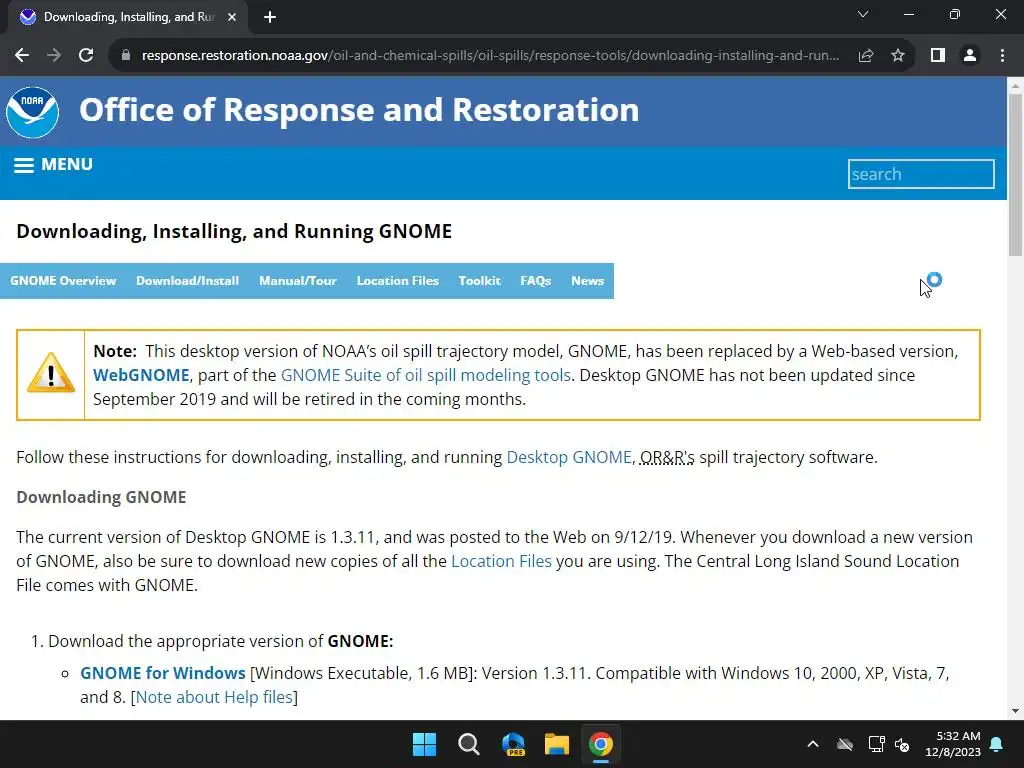Click the site search input field
The height and width of the screenshot is (768, 1024).
(921, 174)
